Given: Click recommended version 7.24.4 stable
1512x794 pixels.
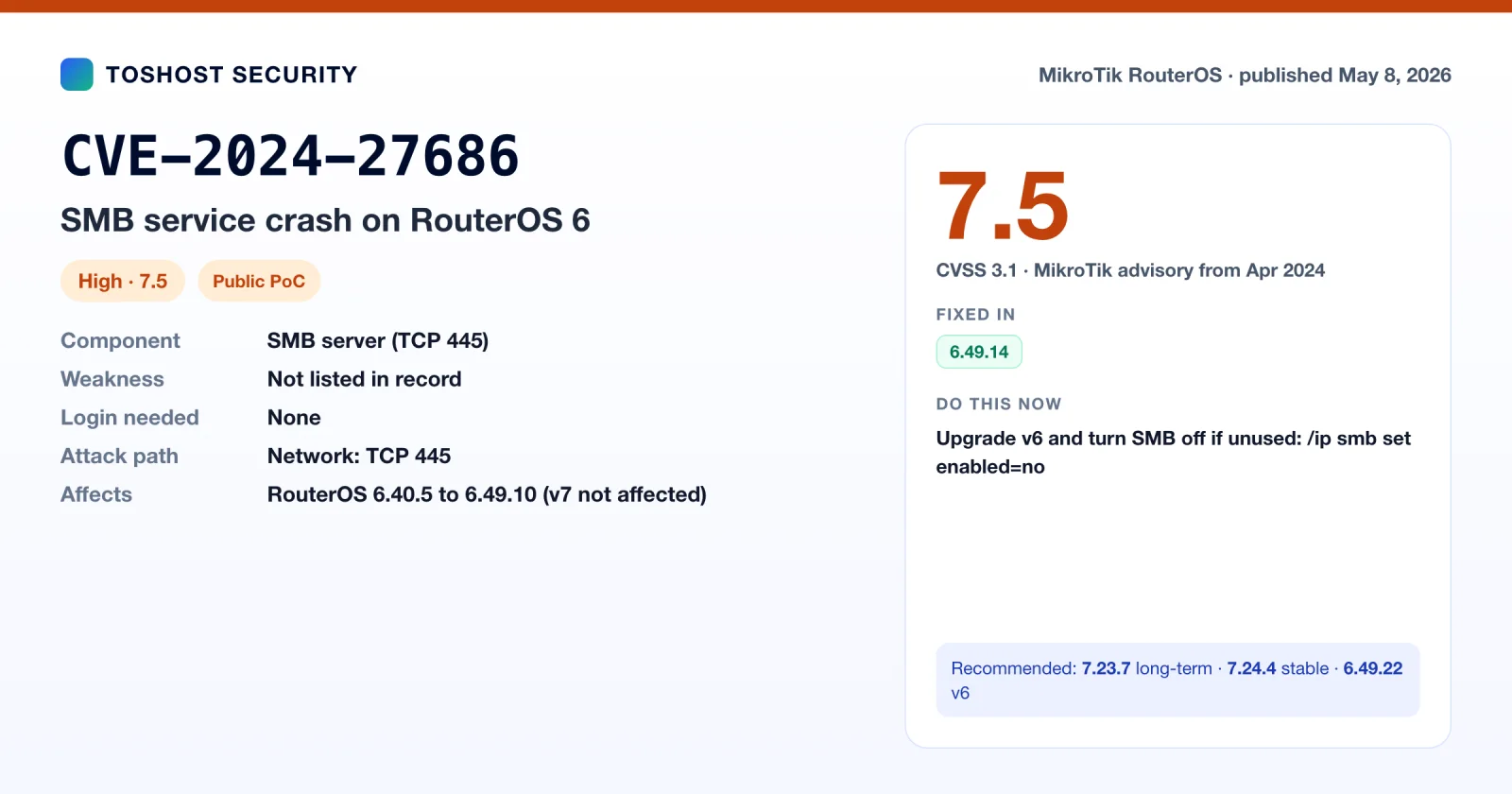Looking at the screenshot, I should click(x=1279, y=668).
